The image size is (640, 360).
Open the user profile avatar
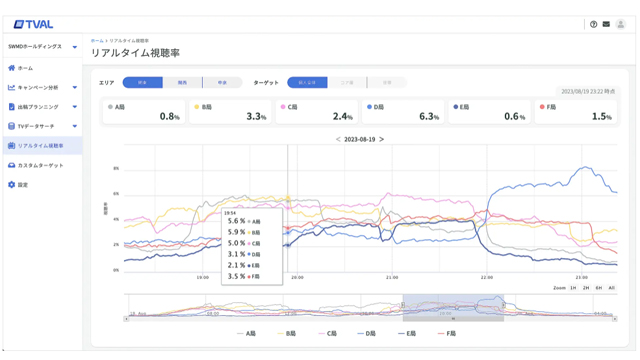click(x=620, y=24)
